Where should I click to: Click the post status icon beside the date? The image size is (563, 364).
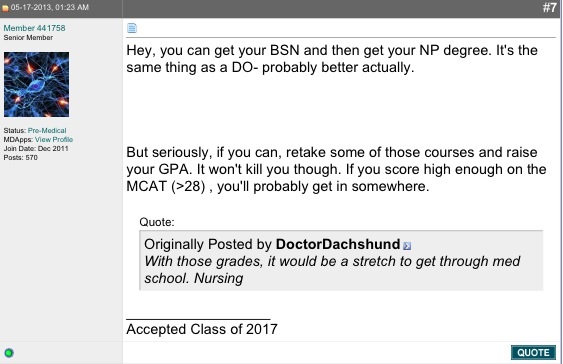(x=5, y=8)
